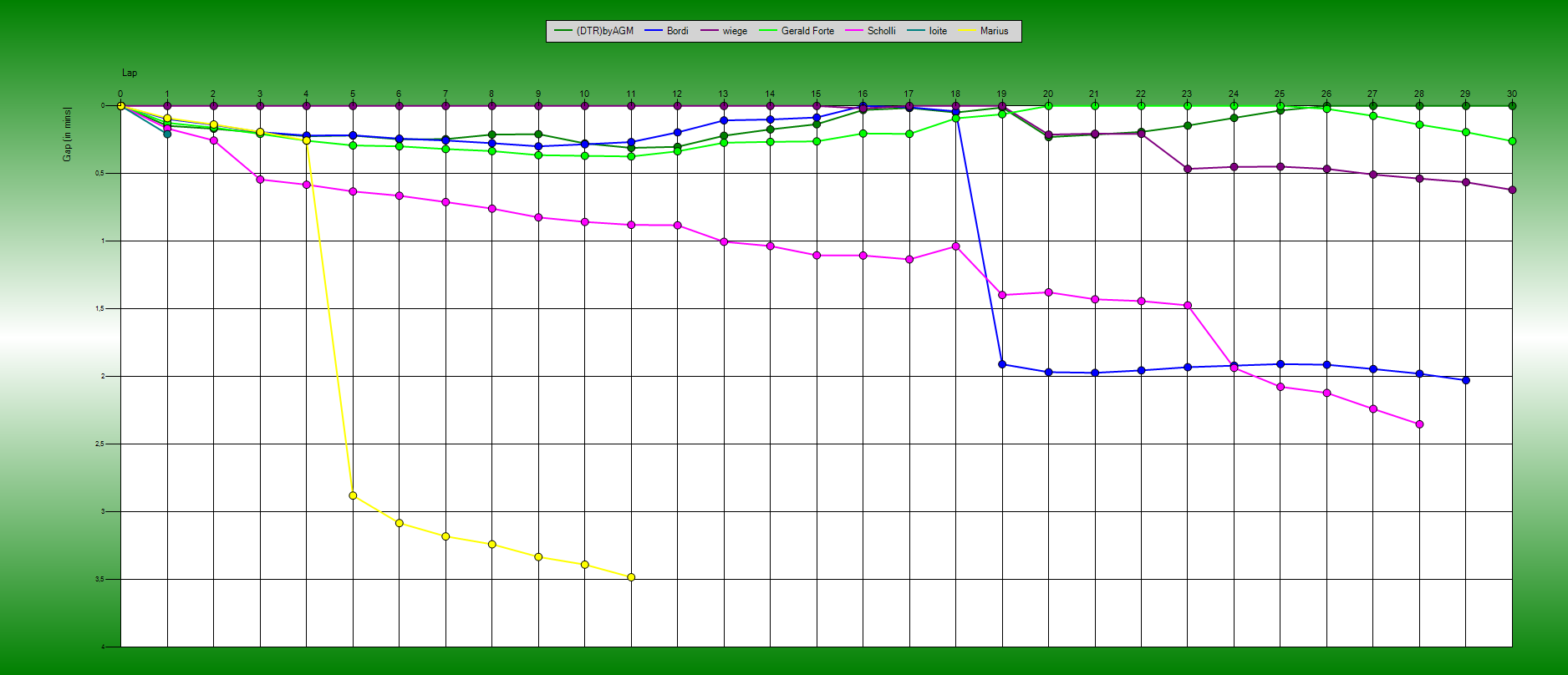Select the Bordi legend label
The width and height of the screenshot is (1568, 675).
(677, 31)
